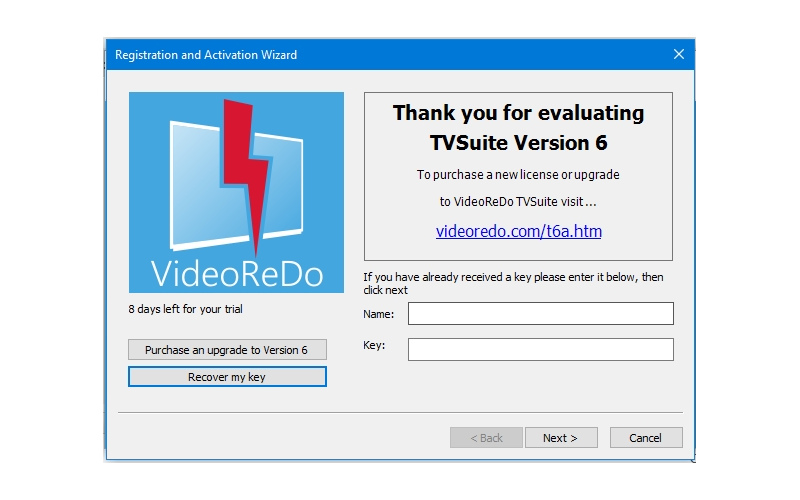Click the VideoReDo logo image
Image resolution: width=800 pixels, height=500 pixels.
236,192
